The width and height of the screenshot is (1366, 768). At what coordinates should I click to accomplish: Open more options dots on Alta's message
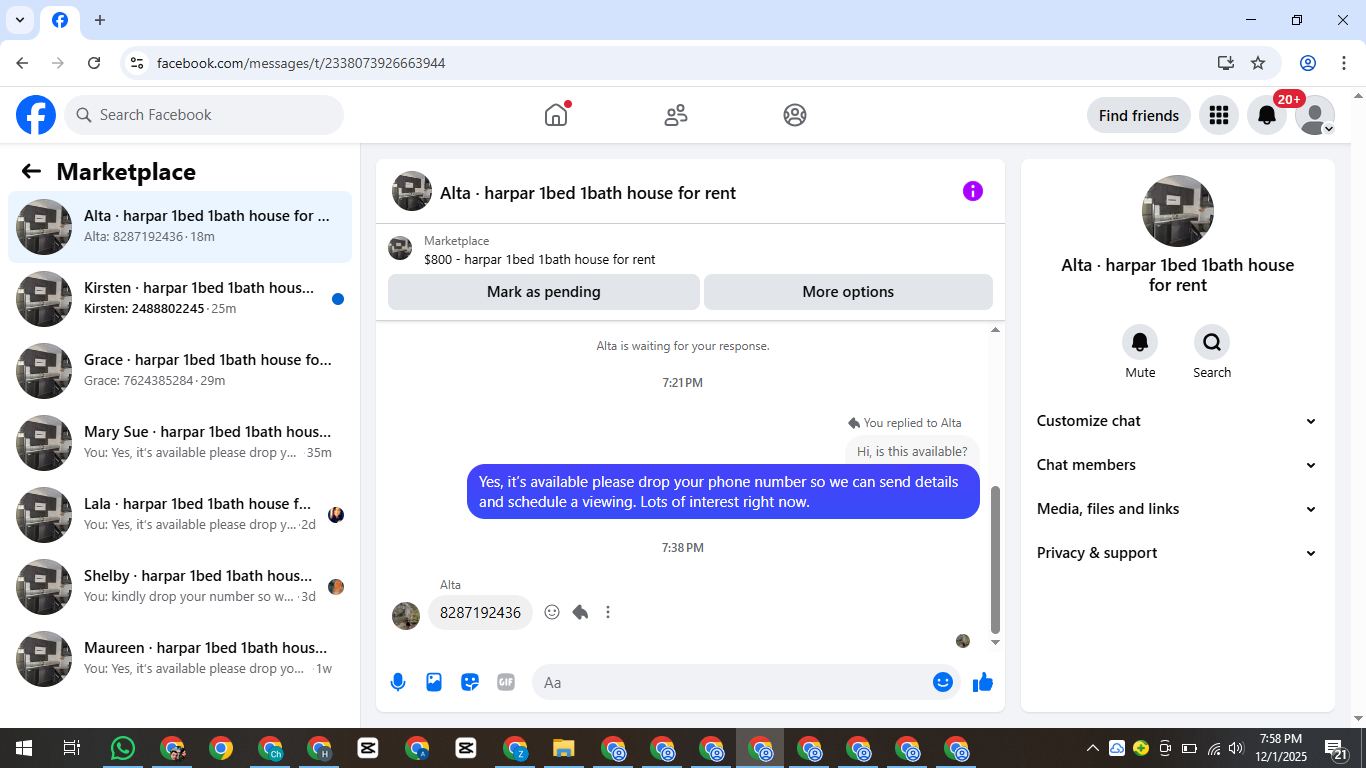(x=608, y=612)
